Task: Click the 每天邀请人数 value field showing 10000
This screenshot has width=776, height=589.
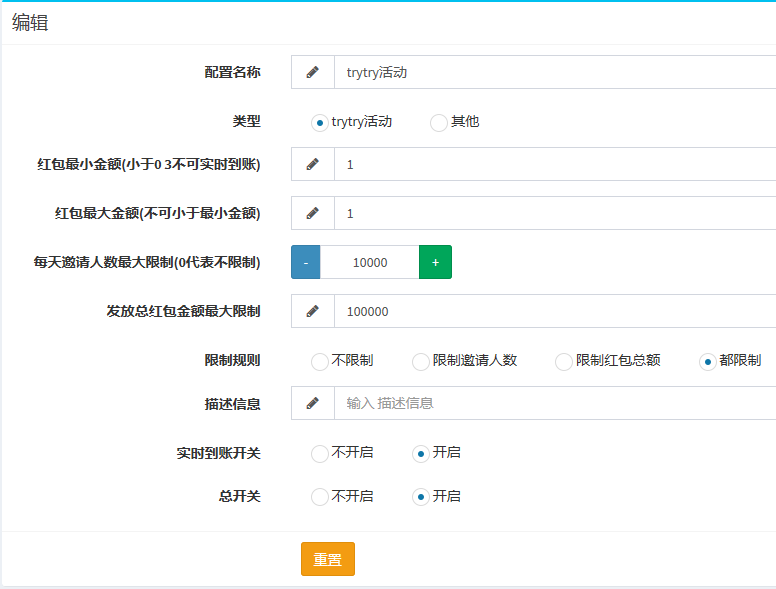Action: [x=370, y=262]
